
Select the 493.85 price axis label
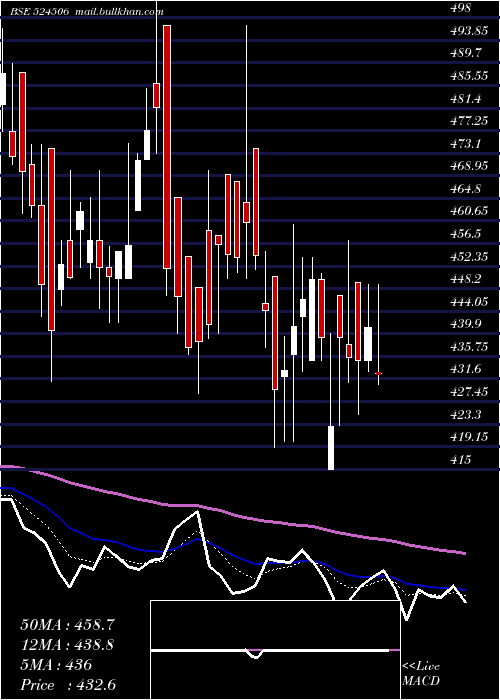[x=468, y=31]
